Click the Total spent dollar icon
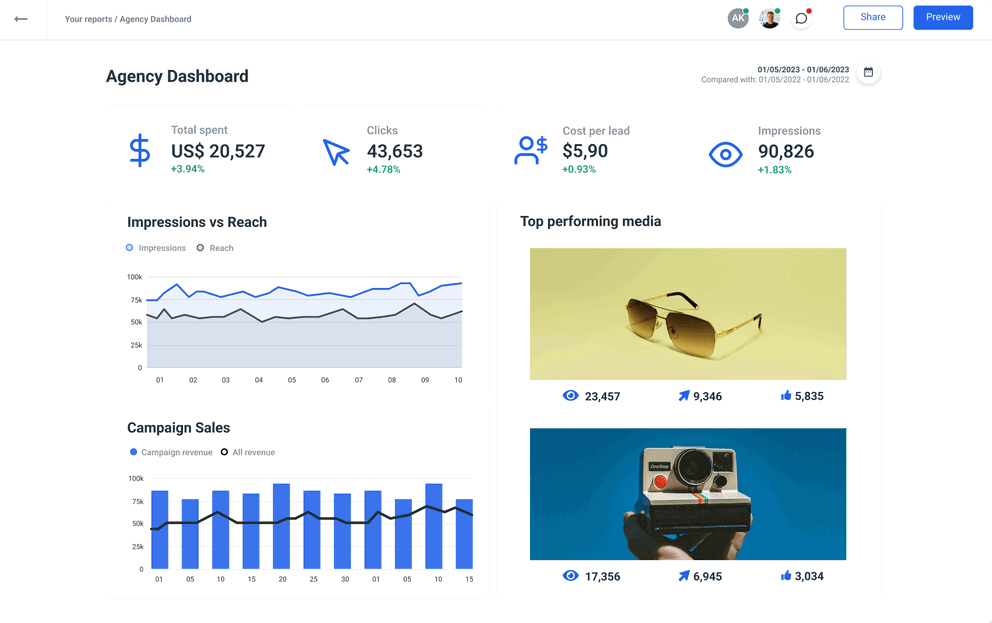The height and width of the screenshot is (623, 992). coord(139,150)
